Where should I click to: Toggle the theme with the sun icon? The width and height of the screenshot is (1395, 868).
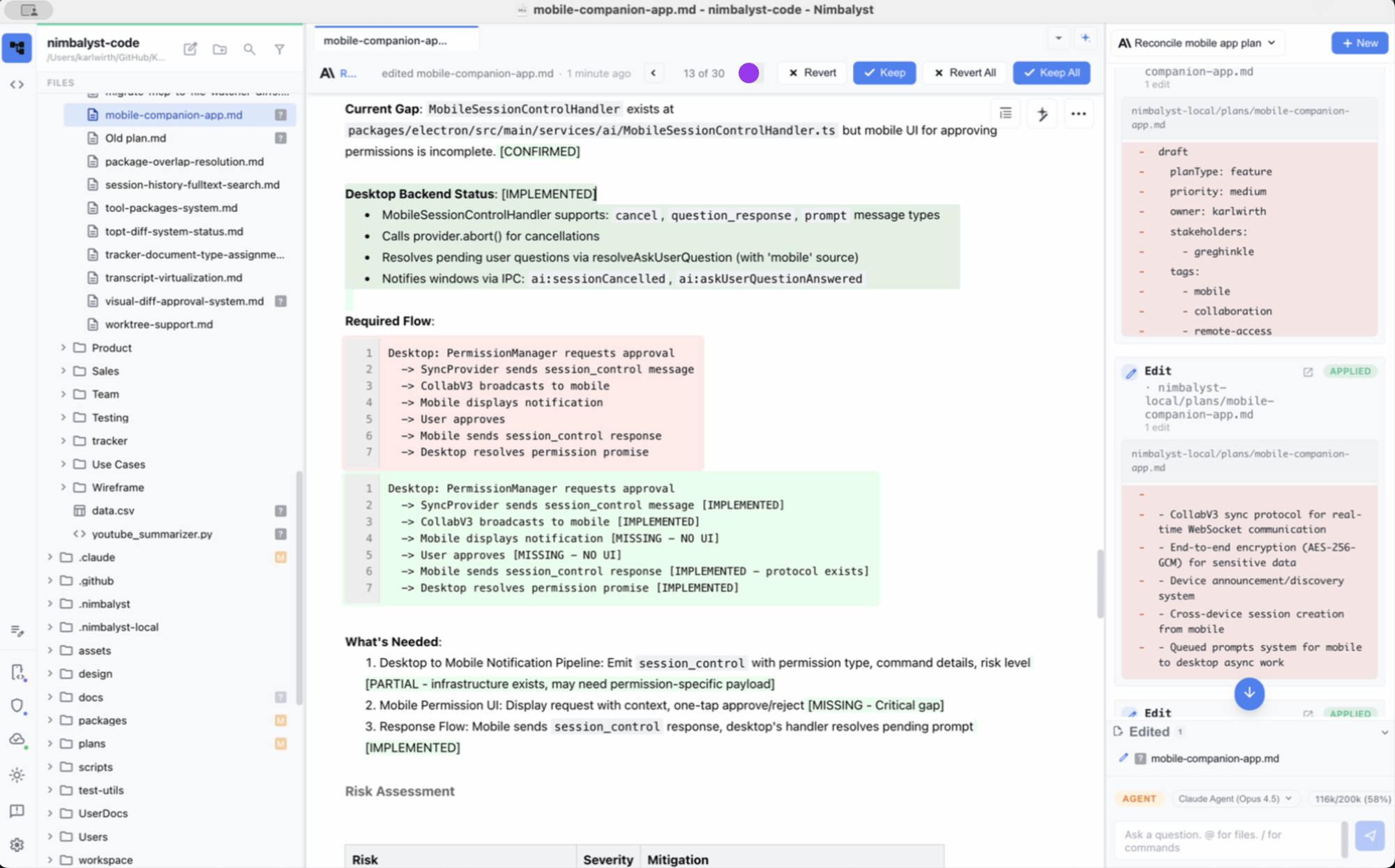[x=17, y=775]
